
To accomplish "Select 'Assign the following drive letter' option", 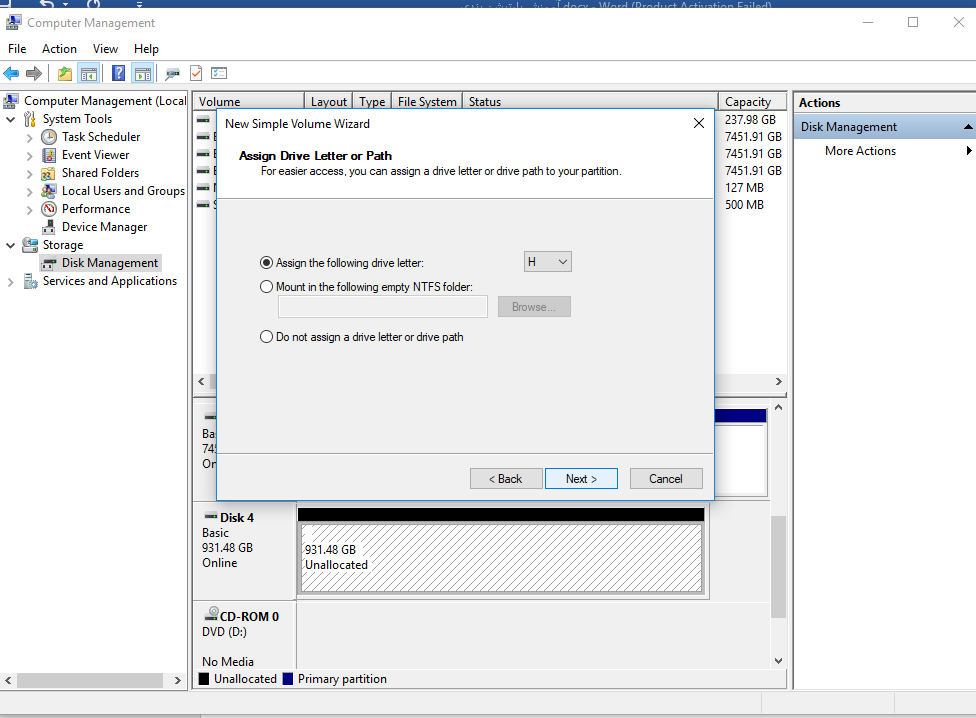I will (266, 263).
